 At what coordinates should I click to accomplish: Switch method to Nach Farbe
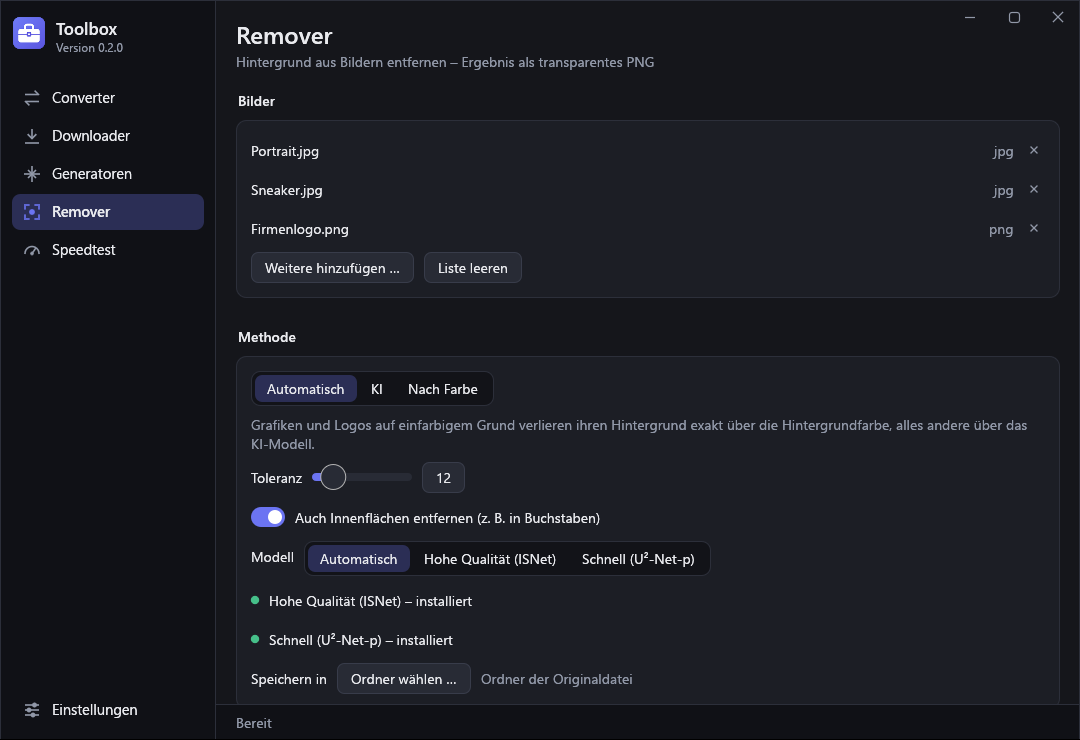[443, 389]
